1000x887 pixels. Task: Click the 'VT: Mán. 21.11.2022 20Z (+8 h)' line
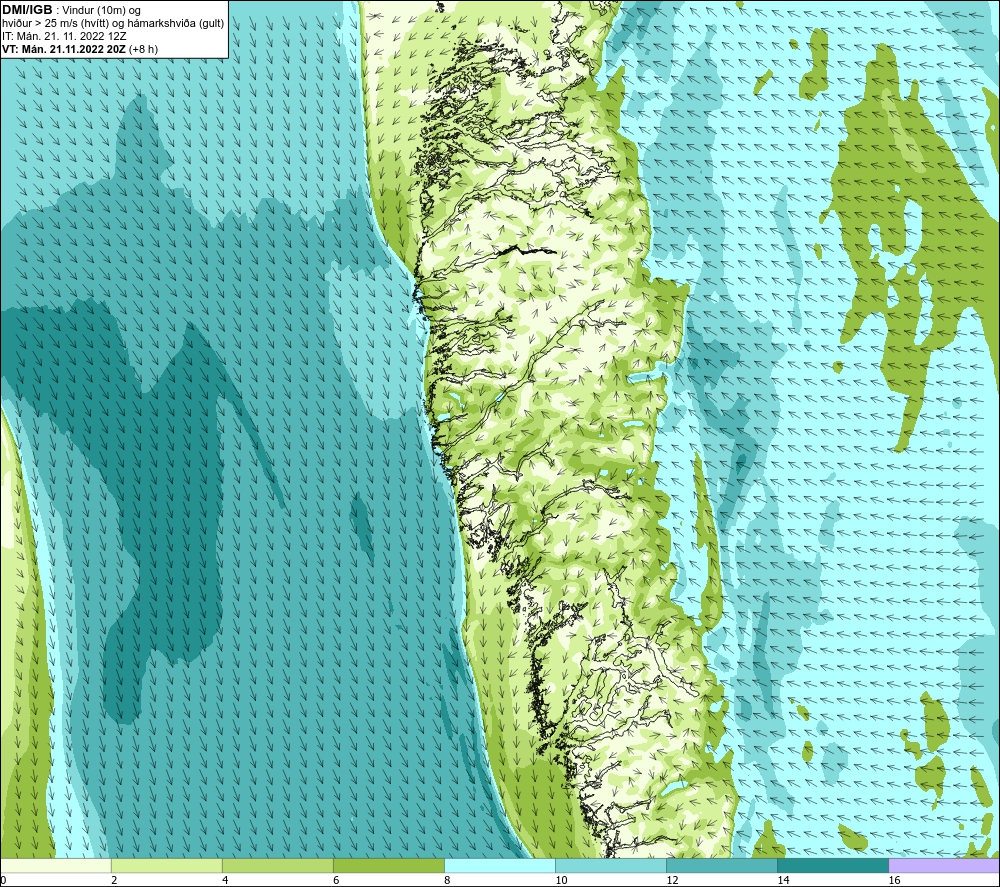pyautogui.click(x=80, y=49)
